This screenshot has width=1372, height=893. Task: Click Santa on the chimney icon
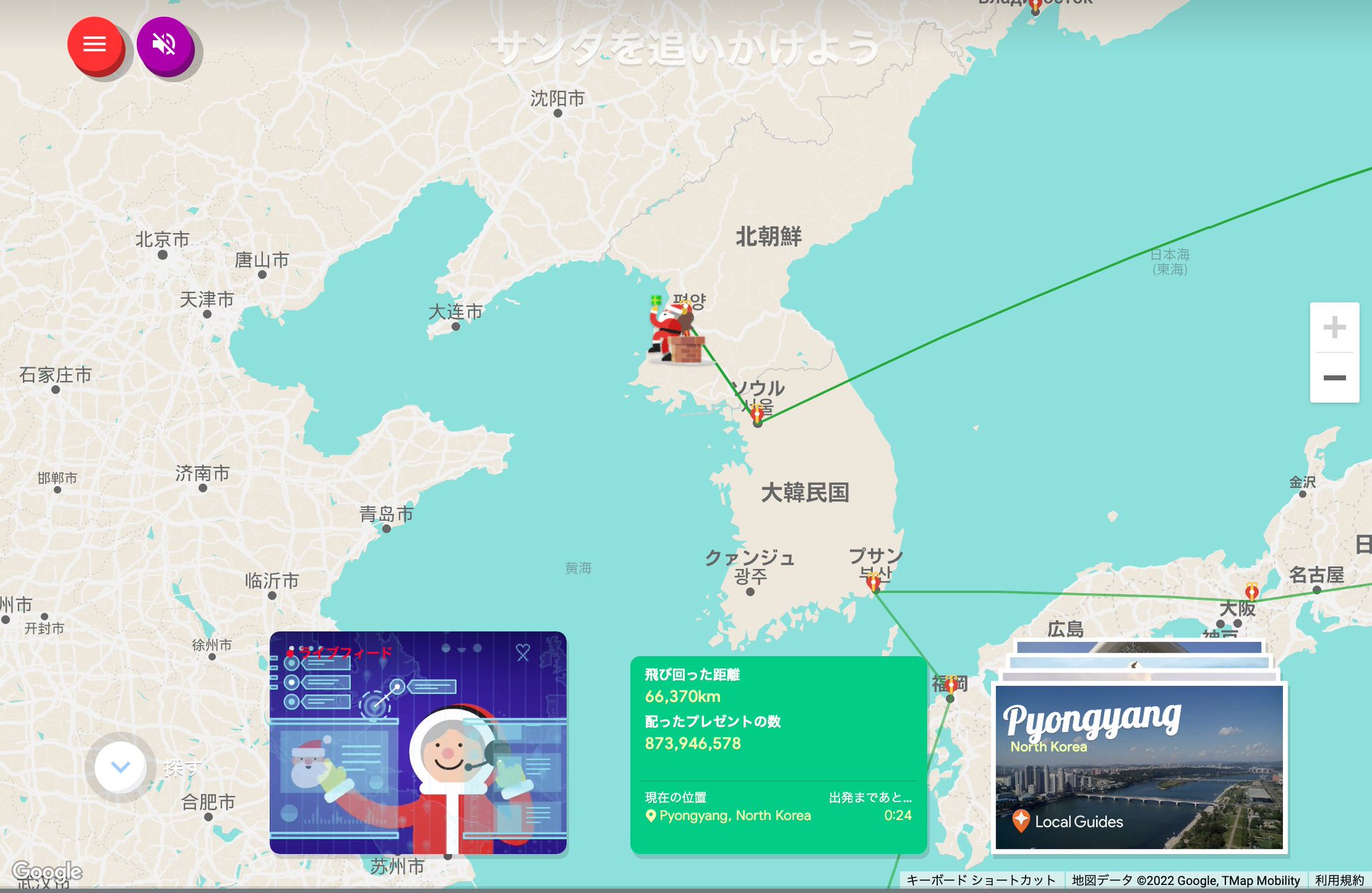click(x=677, y=330)
